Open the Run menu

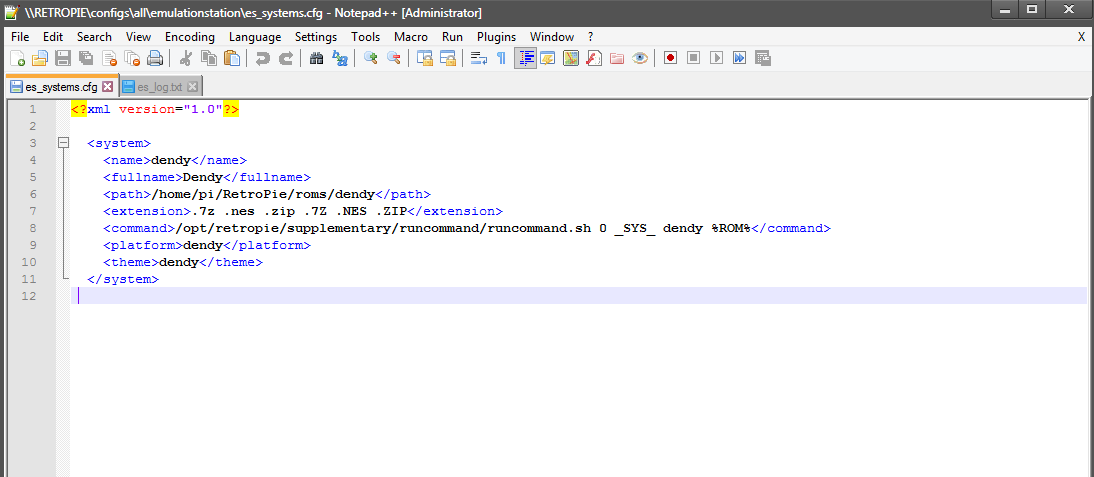click(452, 37)
